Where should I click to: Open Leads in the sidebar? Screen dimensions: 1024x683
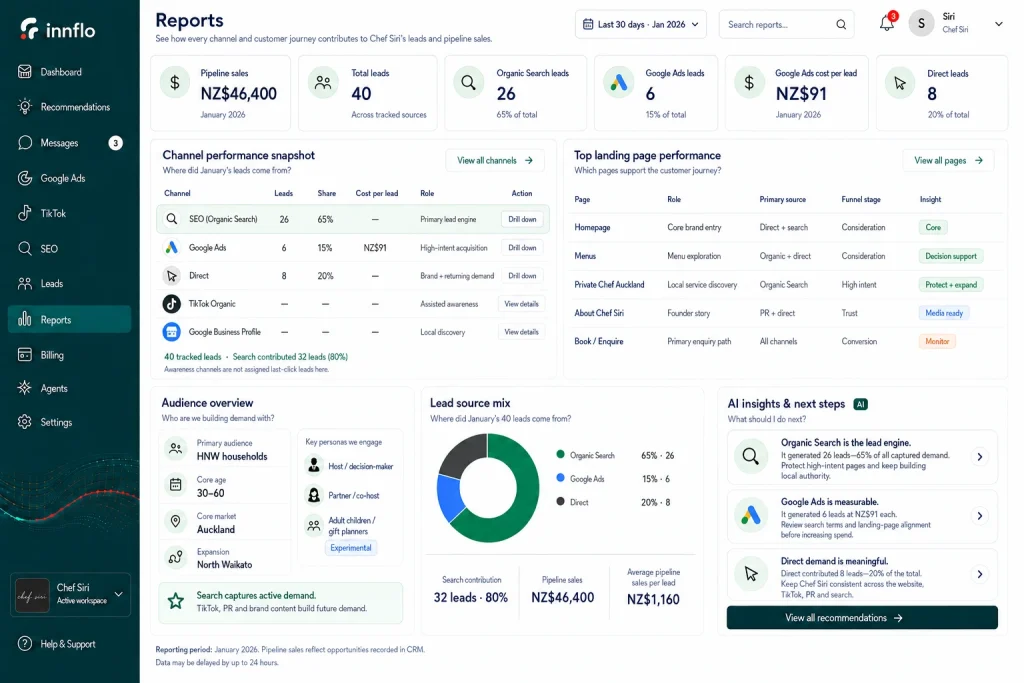69,283
